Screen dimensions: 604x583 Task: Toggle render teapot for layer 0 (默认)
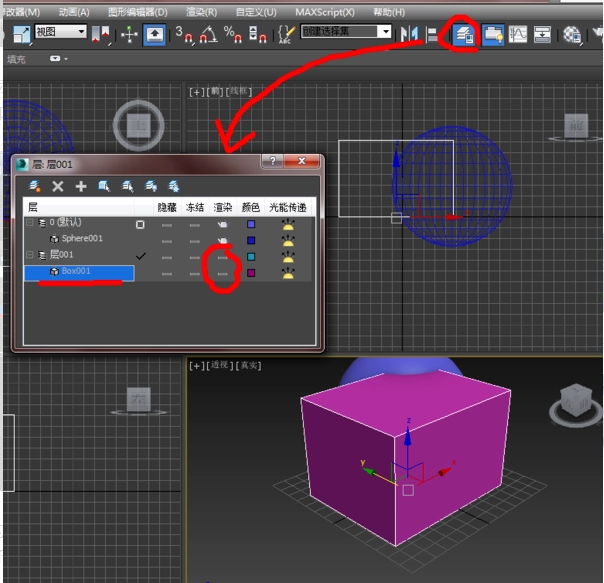click(x=222, y=224)
